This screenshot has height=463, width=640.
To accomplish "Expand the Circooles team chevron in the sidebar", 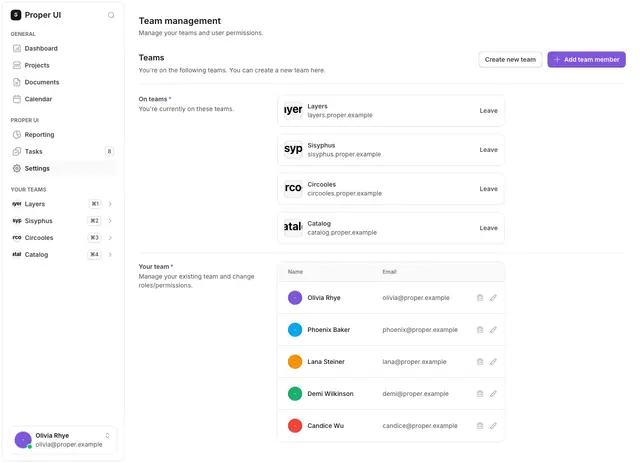I will coord(110,238).
